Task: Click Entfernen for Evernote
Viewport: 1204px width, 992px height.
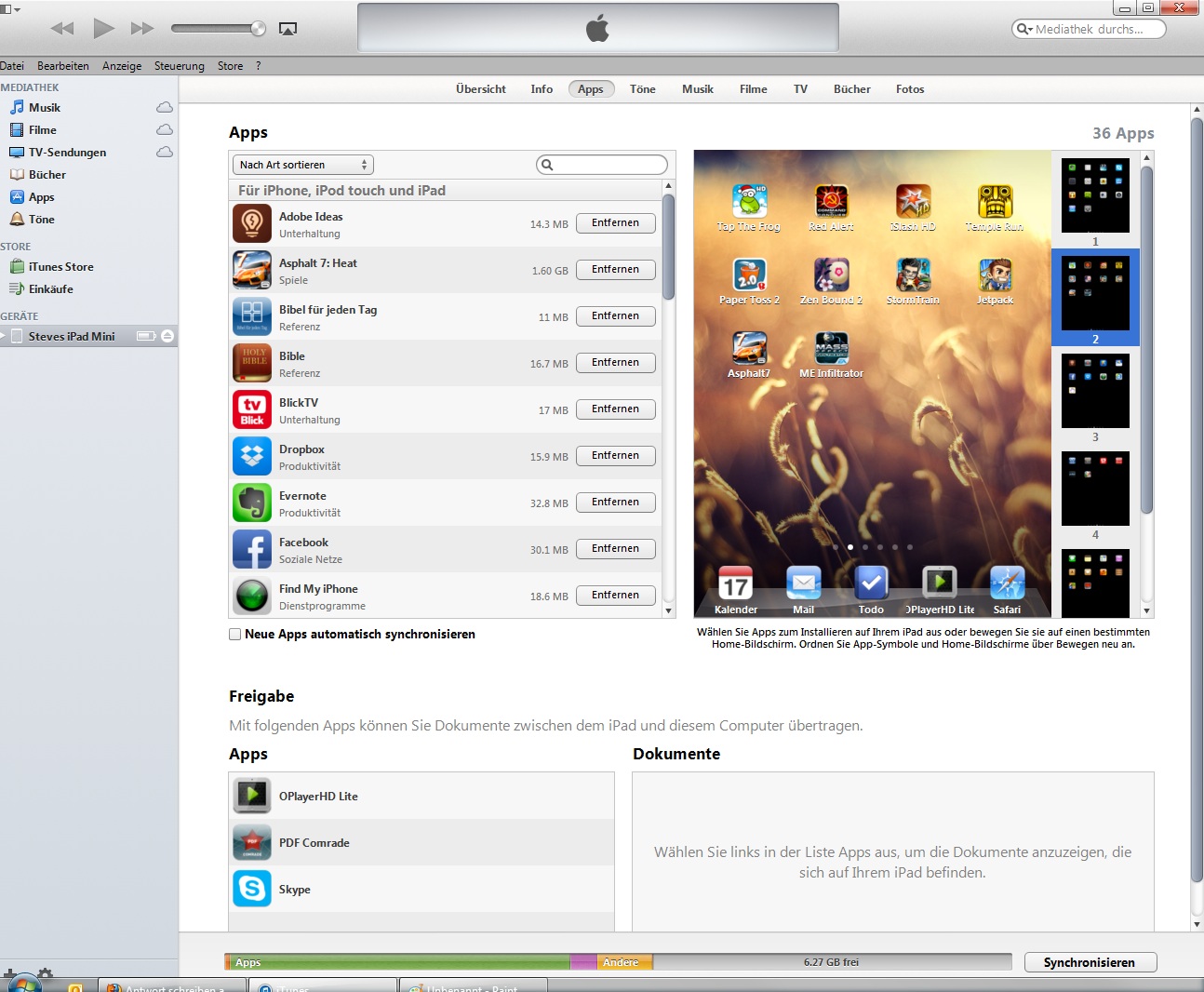Action: click(615, 503)
